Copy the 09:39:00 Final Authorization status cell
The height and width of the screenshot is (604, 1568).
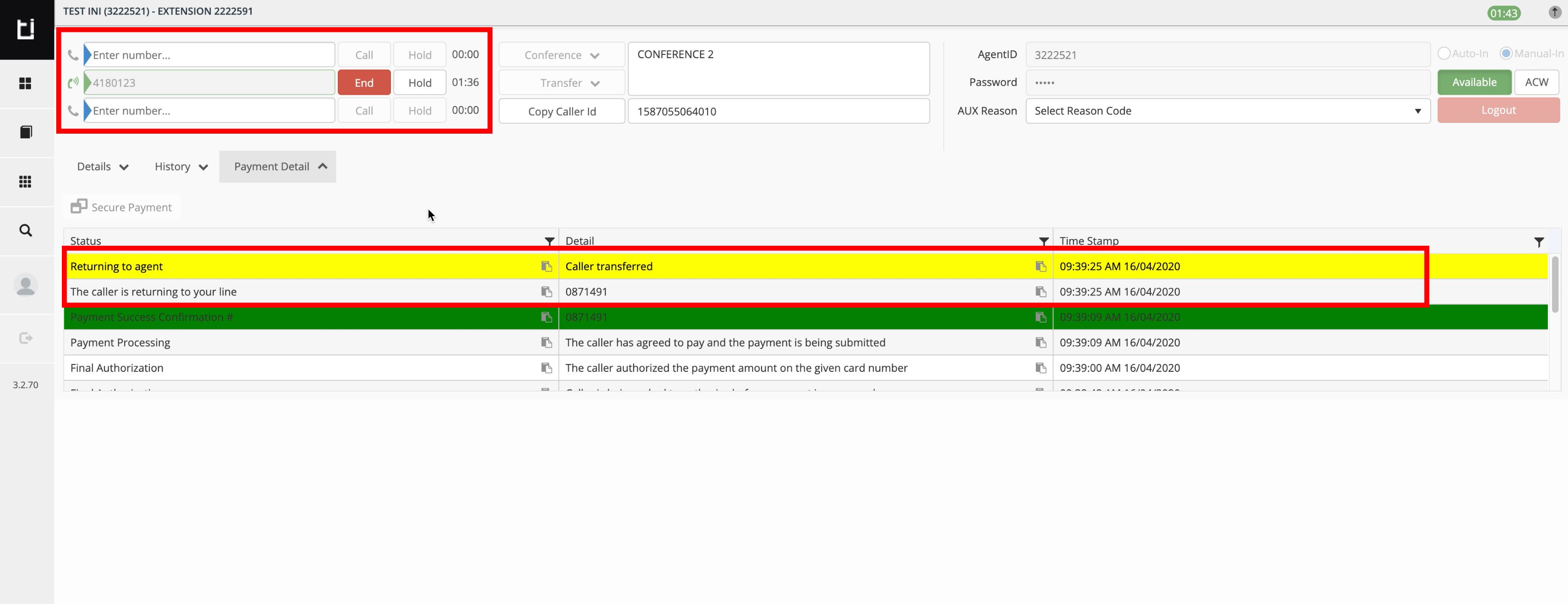point(546,368)
